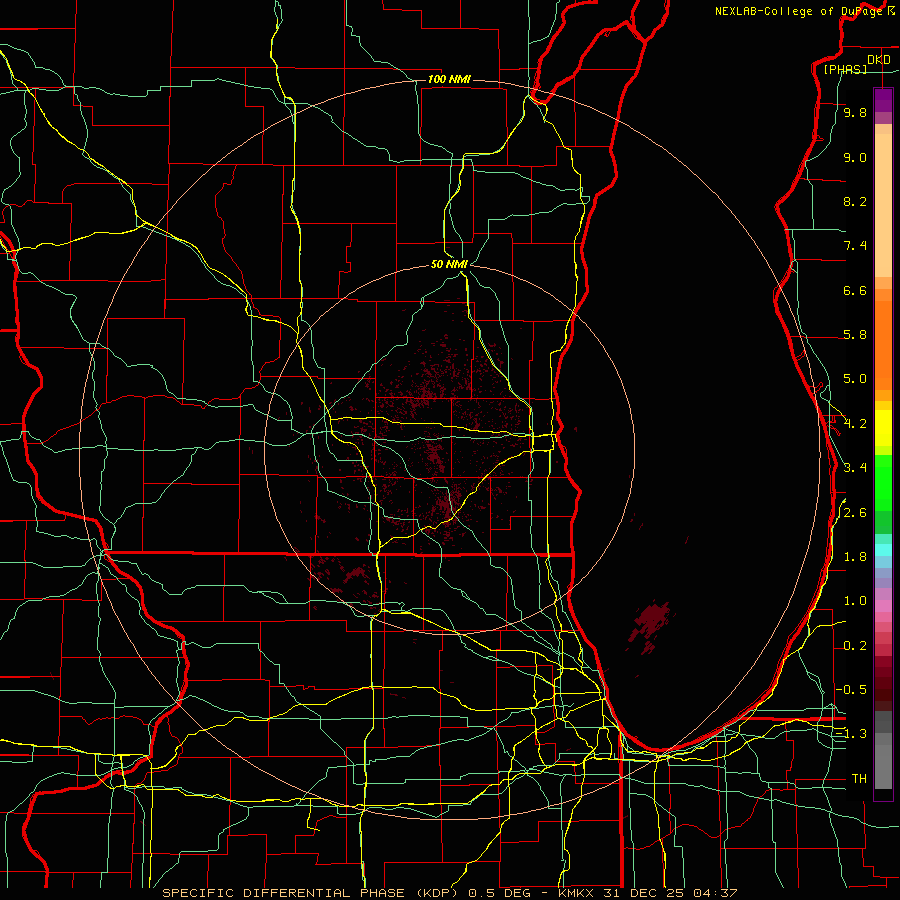Select the -1.3 value on the scale
Image resolution: width=900 pixels, height=900 pixels.
click(x=851, y=734)
